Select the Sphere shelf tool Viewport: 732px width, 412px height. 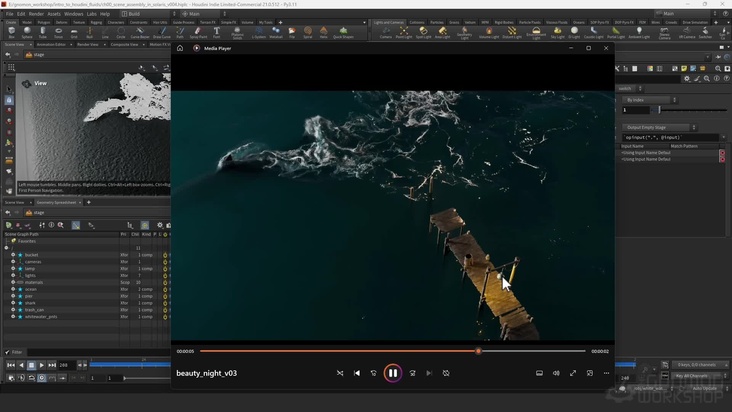pos(27,32)
